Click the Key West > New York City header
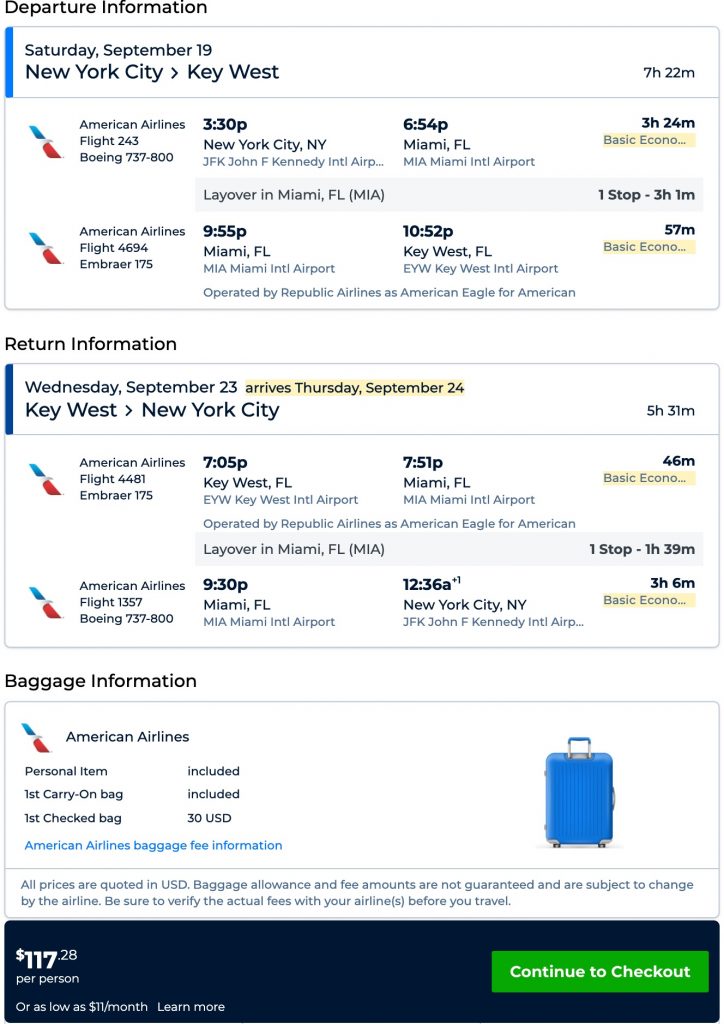This screenshot has width=724, height=1024. pyautogui.click(x=152, y=410)
